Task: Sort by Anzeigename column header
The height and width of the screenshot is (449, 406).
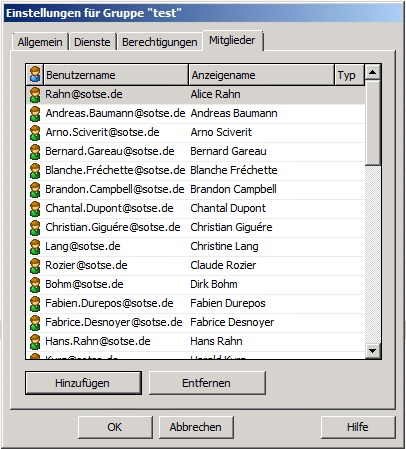Action: [261, 75]
